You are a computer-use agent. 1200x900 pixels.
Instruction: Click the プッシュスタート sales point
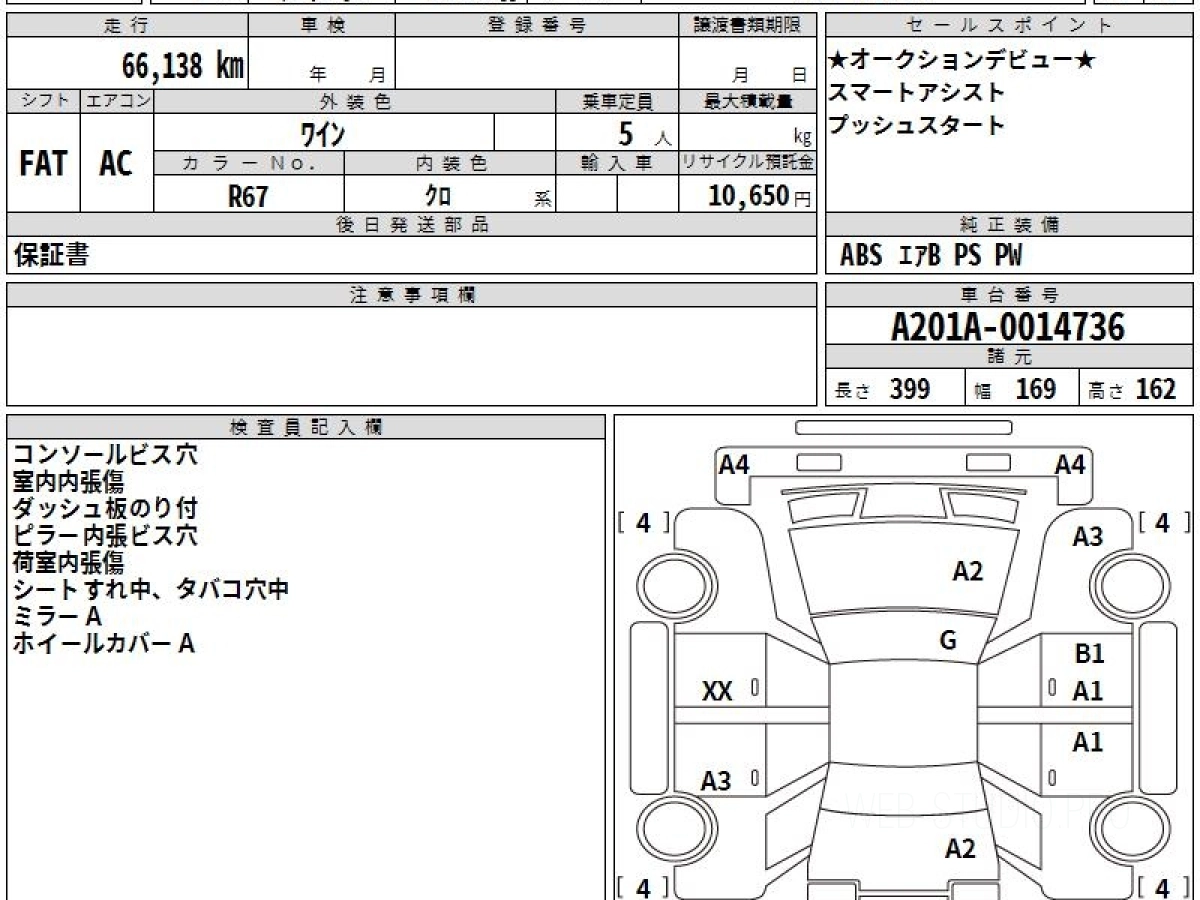(916, 126)
